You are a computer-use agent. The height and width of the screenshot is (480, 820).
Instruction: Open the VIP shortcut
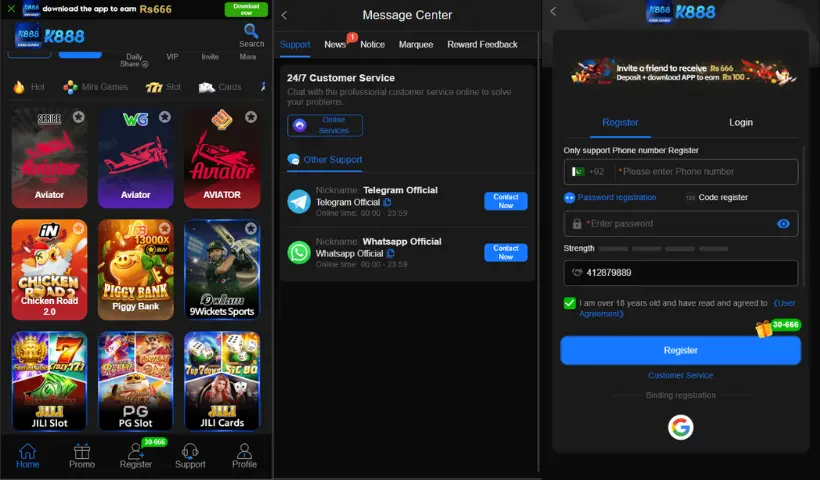[172, 56]
